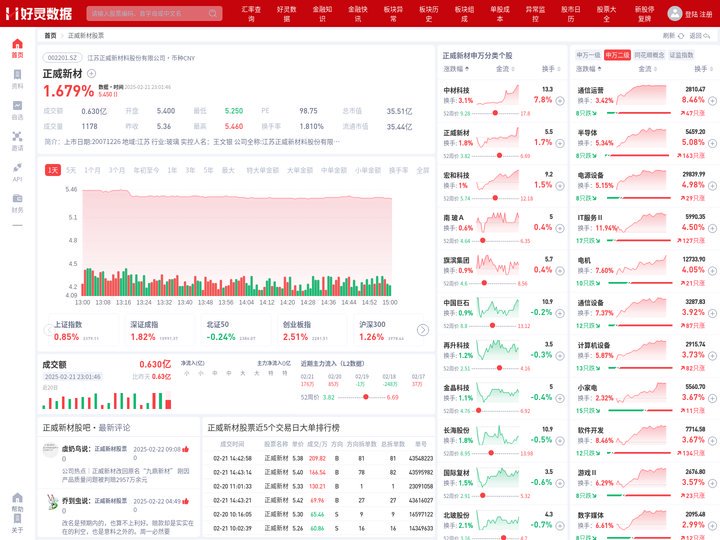Click the plus icon on 中国巨石 row

560,313
